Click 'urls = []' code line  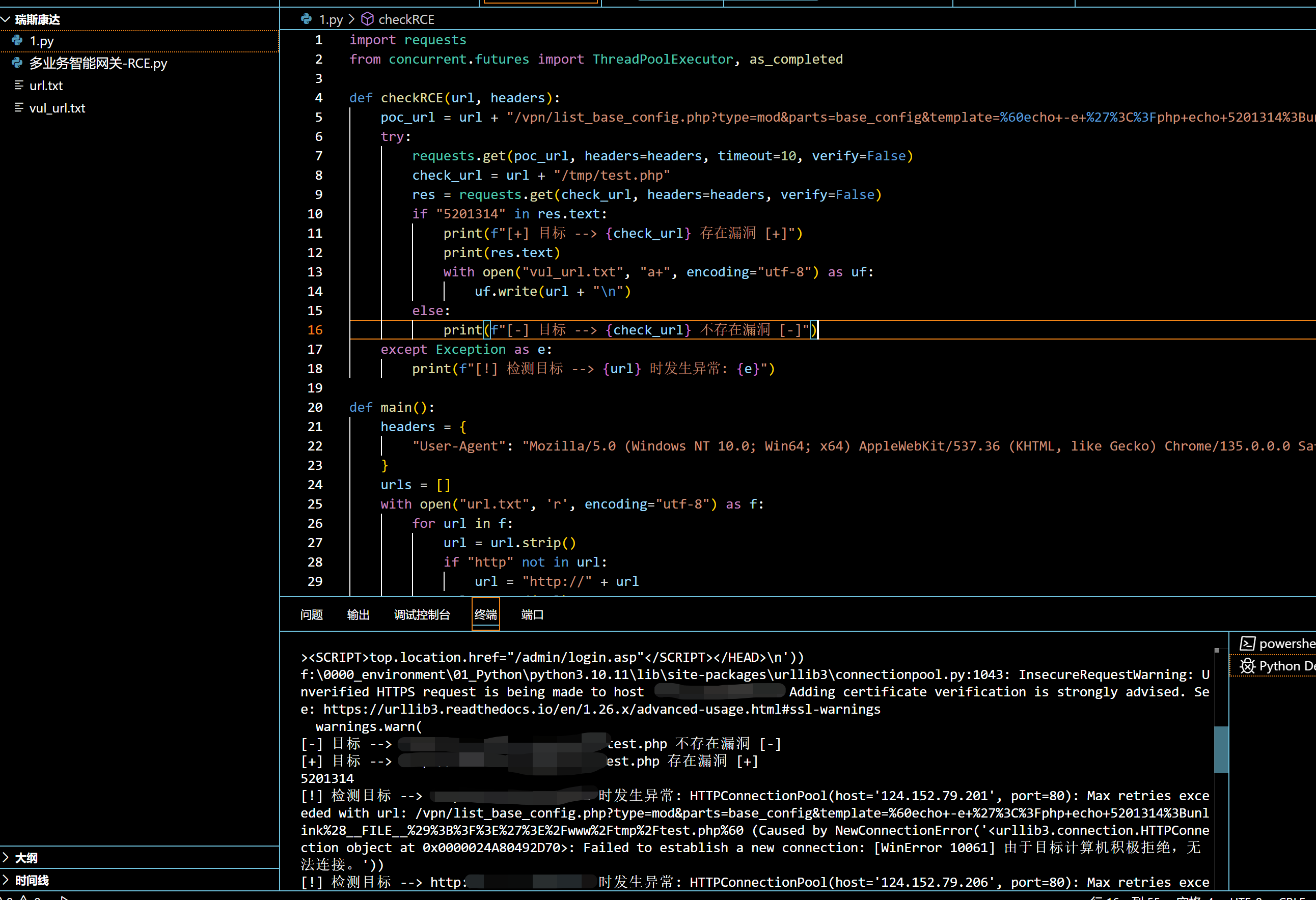pos(416,485)
